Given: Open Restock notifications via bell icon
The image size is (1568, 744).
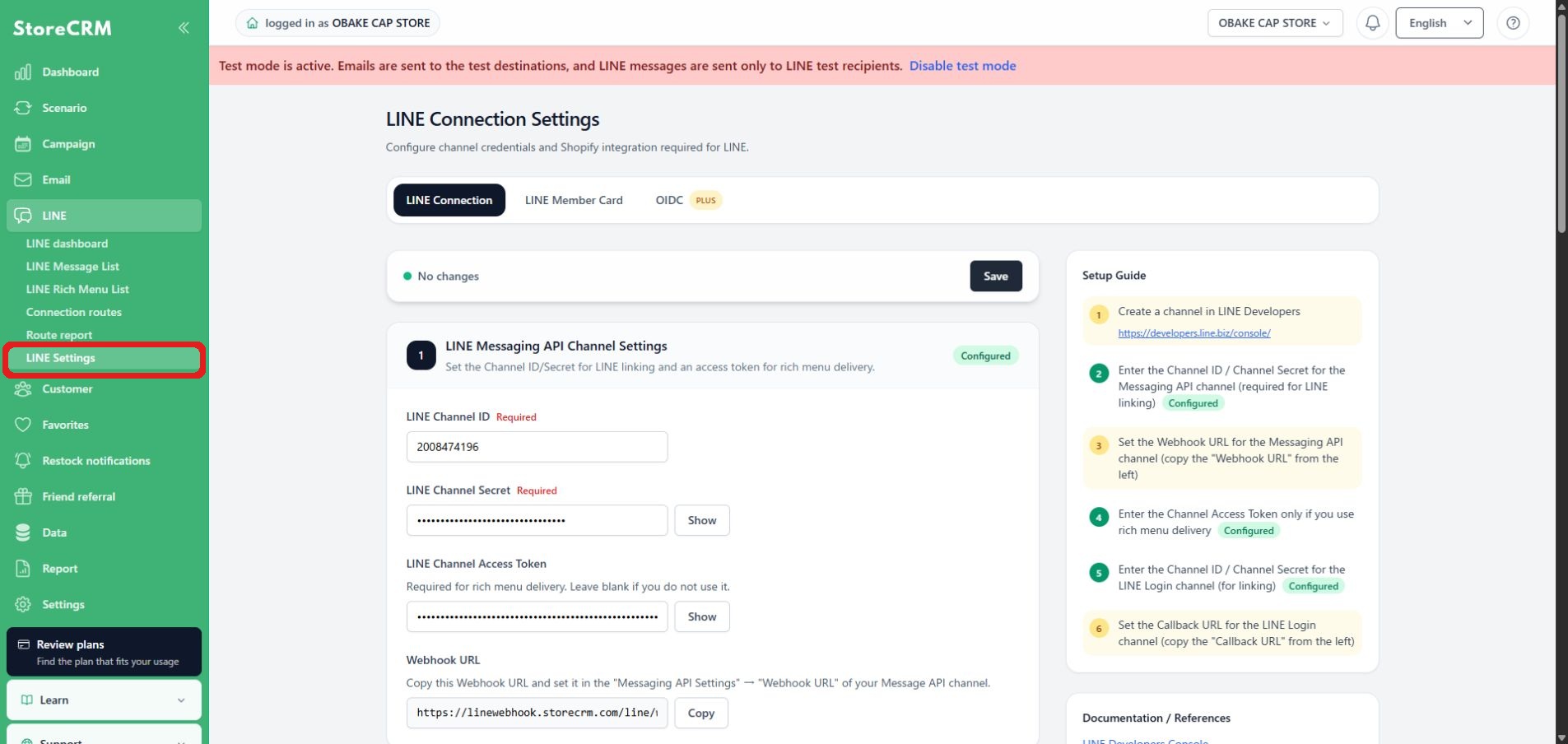Looking at the screenshot, I should 23,461.
